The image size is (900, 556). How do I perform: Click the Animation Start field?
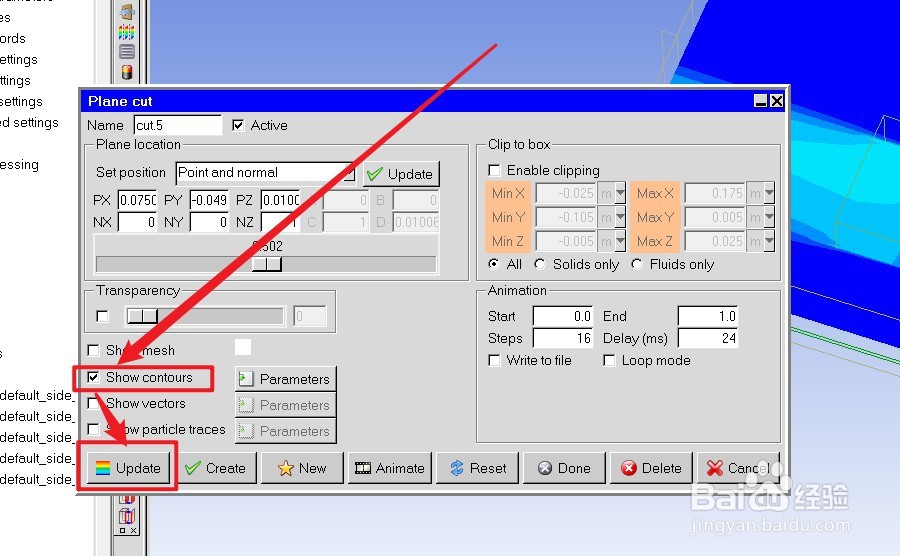[x=563, y=316]
